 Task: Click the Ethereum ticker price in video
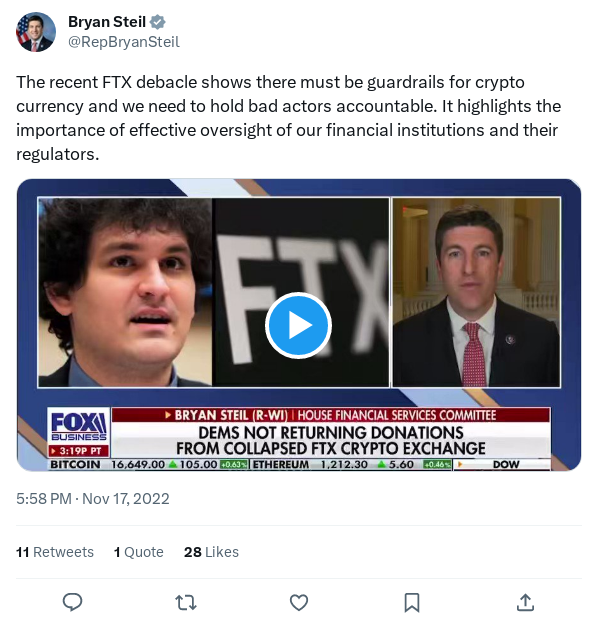tap(344, 465)
